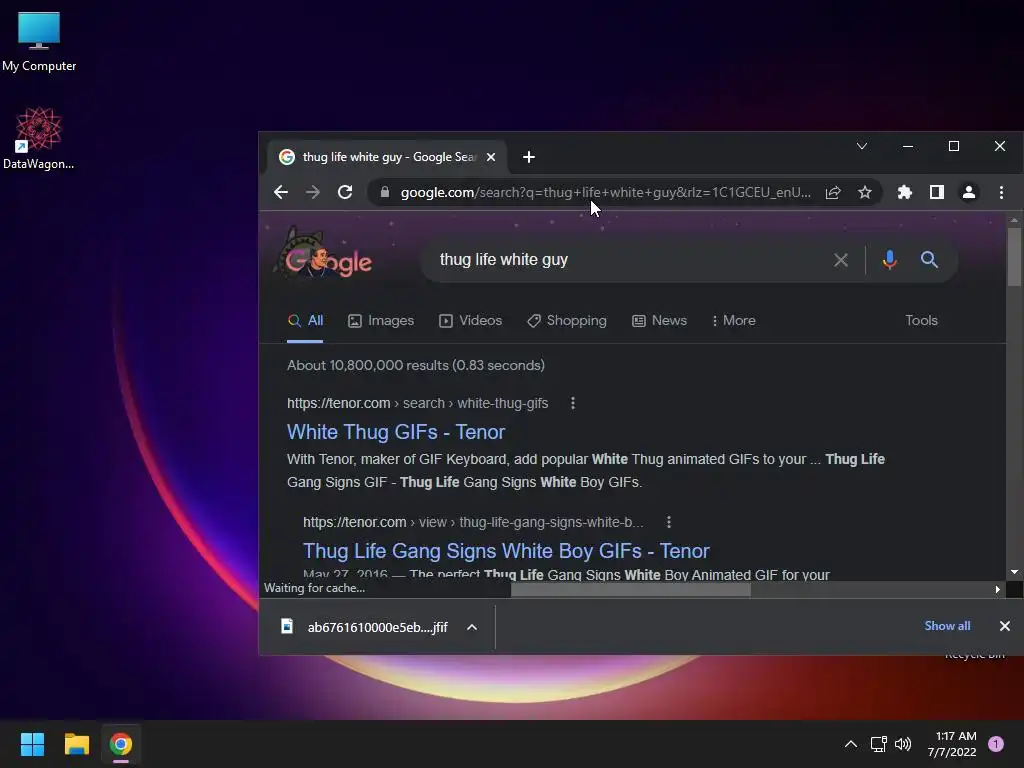Open the notification badge in the tray
Image resolution: width=1024 pixels, height=768 pixels.
pyautogui.click(x=996, y=744)
